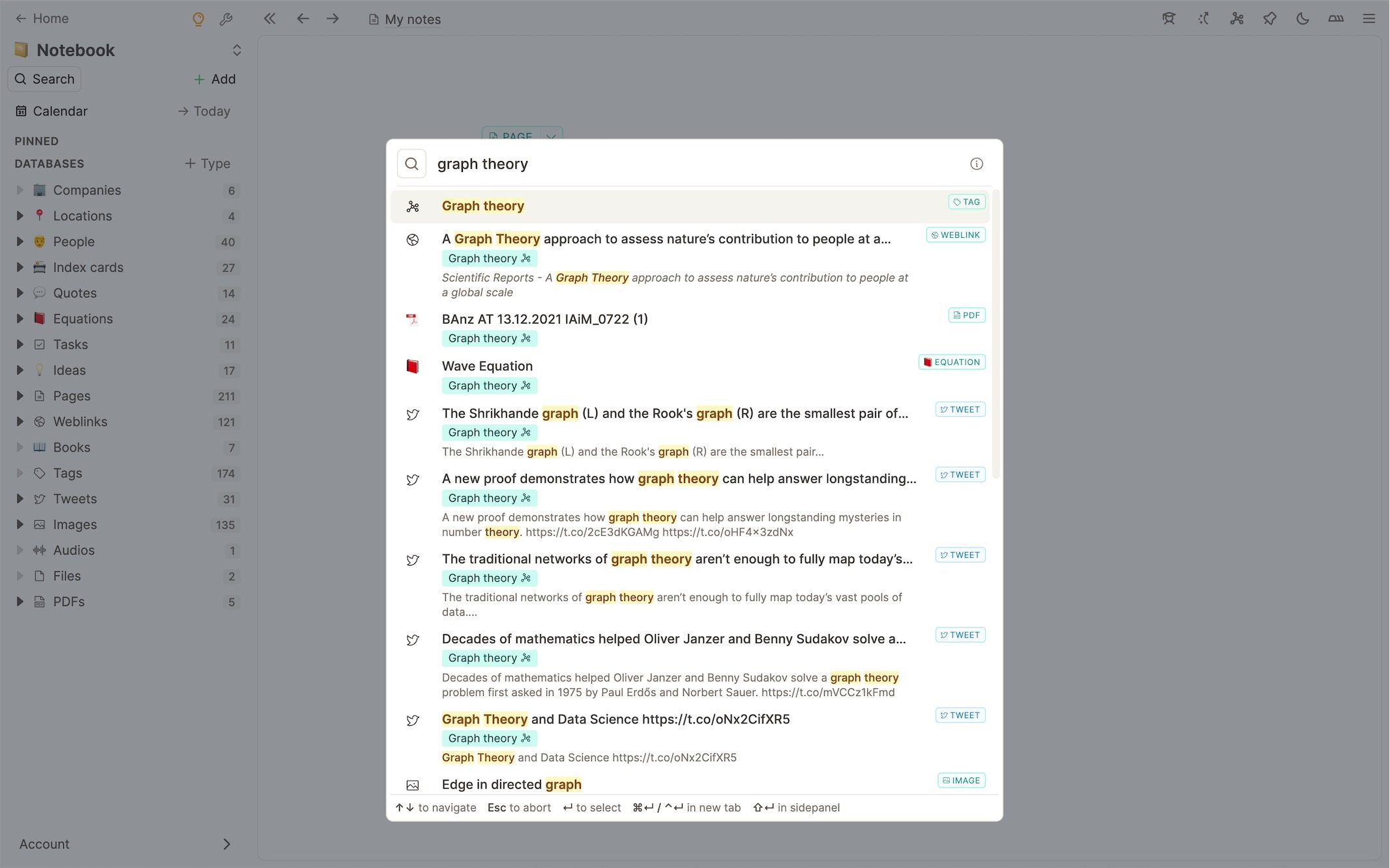Click the graduation cap icon in the toolbar
This screenshot has width=1390, height=868.
click(x=1168, y=19)
